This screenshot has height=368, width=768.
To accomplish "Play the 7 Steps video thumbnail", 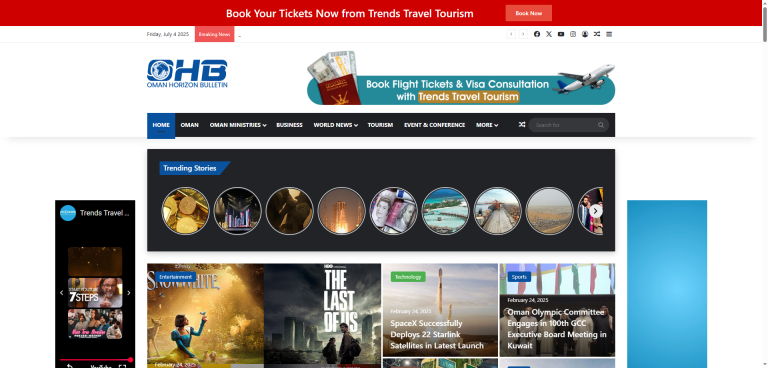I will pyautogui.click(x=95, y=293).
